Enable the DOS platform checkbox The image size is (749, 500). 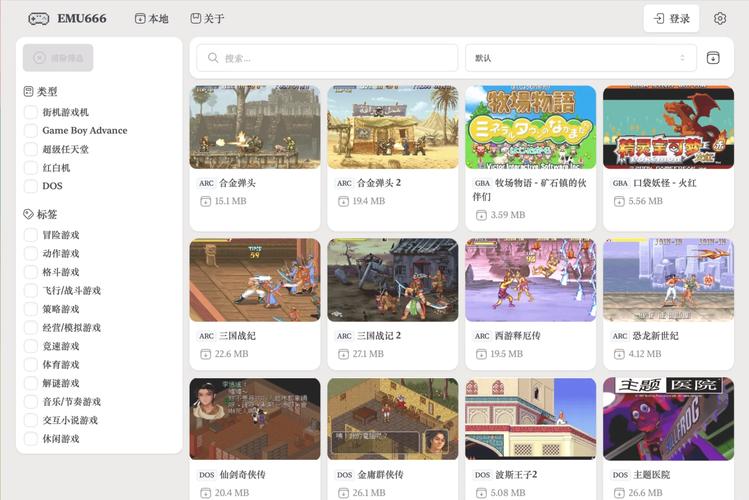[x=31, y=186]
